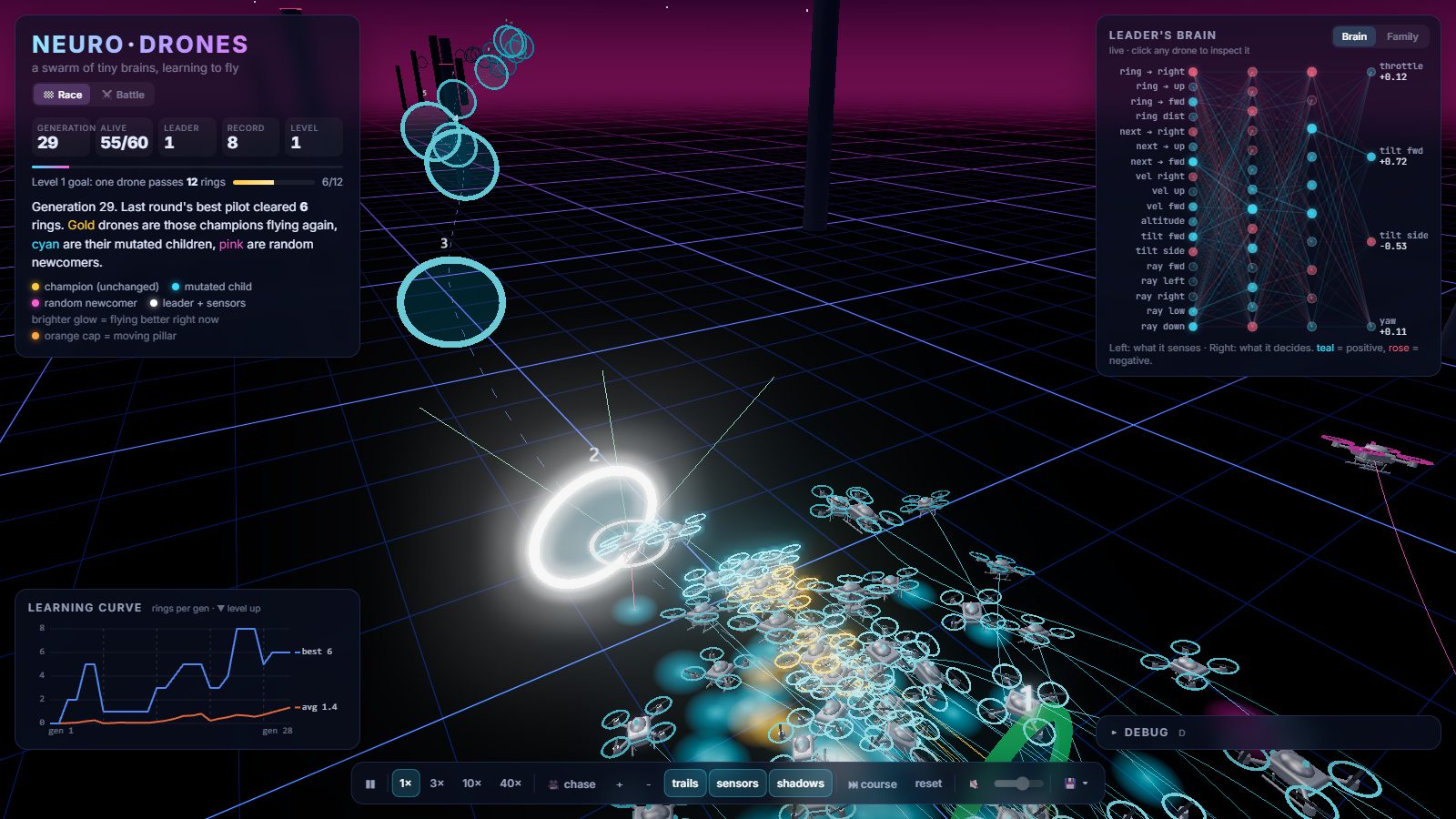Skip to the next course
This screenshot has height=819, width=1456.
(872, 784)
